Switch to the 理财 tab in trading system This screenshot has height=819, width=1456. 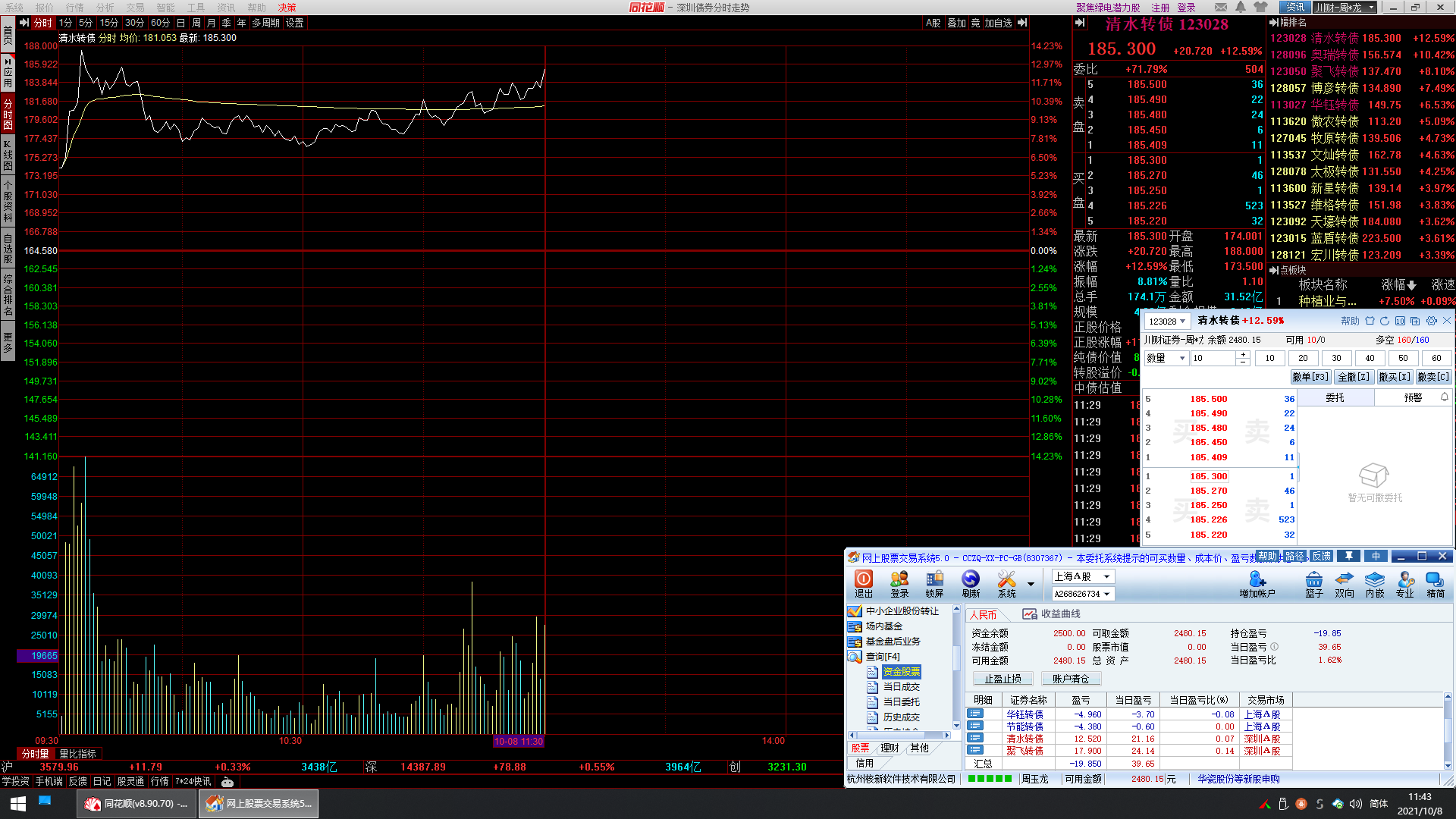tap(890, 748)
